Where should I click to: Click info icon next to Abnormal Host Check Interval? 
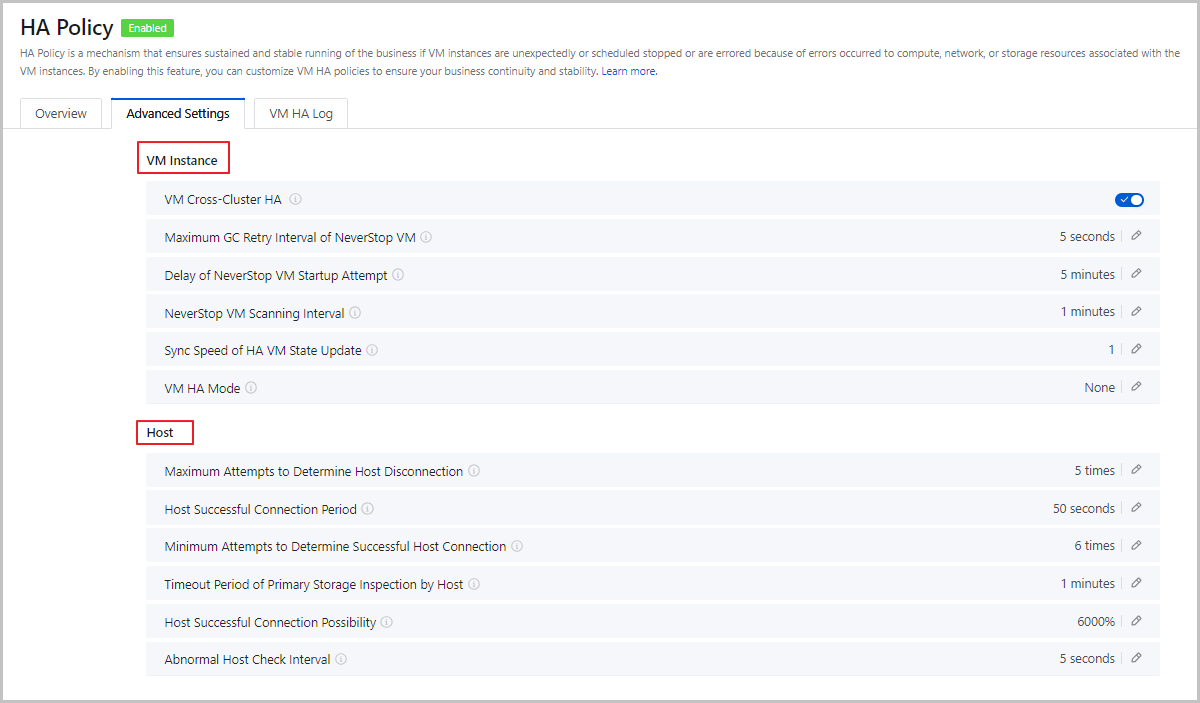[x=341, y=659]
